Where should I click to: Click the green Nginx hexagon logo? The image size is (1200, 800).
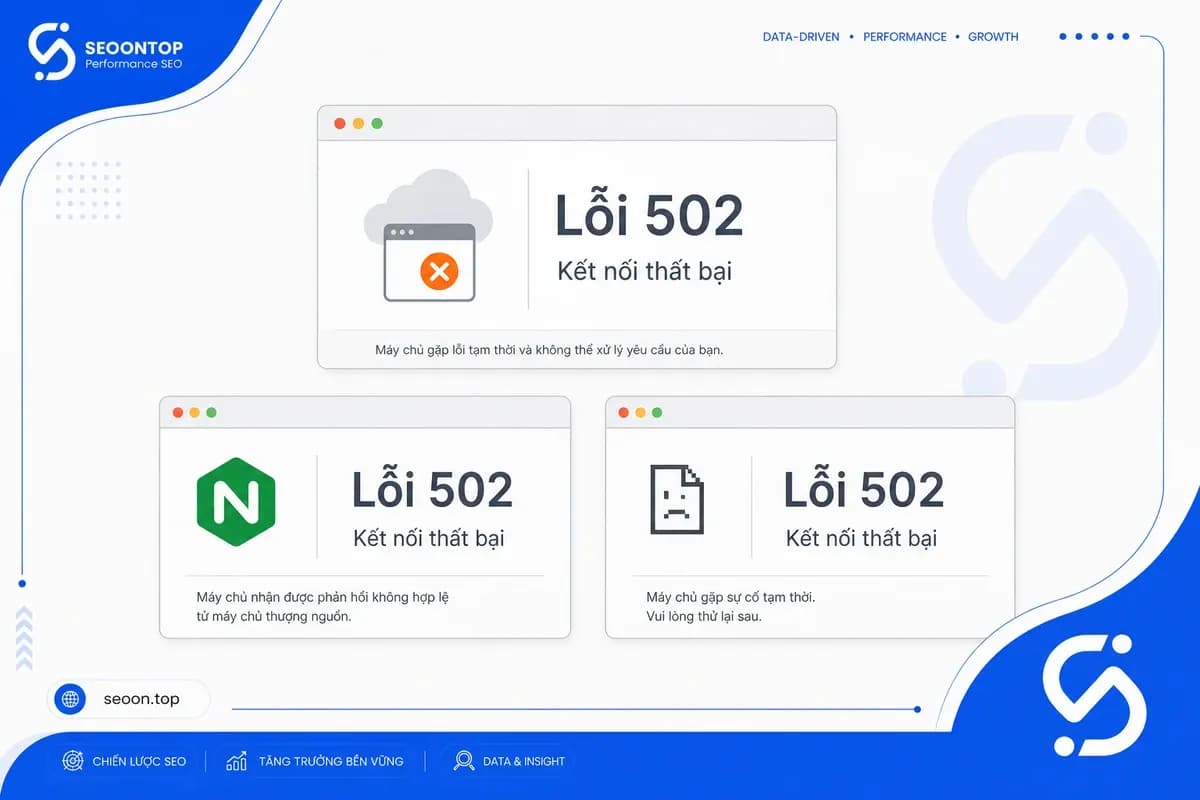click(236, 502)
